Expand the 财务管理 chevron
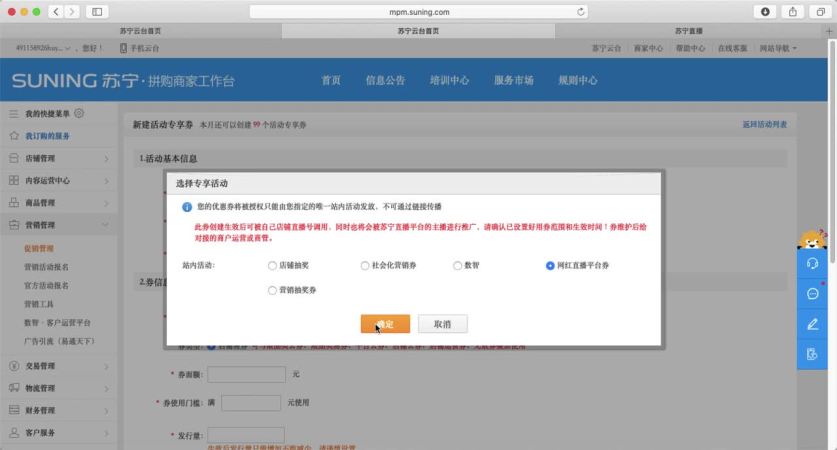The height and width of the screenshot is (450, 837). click(x=106, y=411)
